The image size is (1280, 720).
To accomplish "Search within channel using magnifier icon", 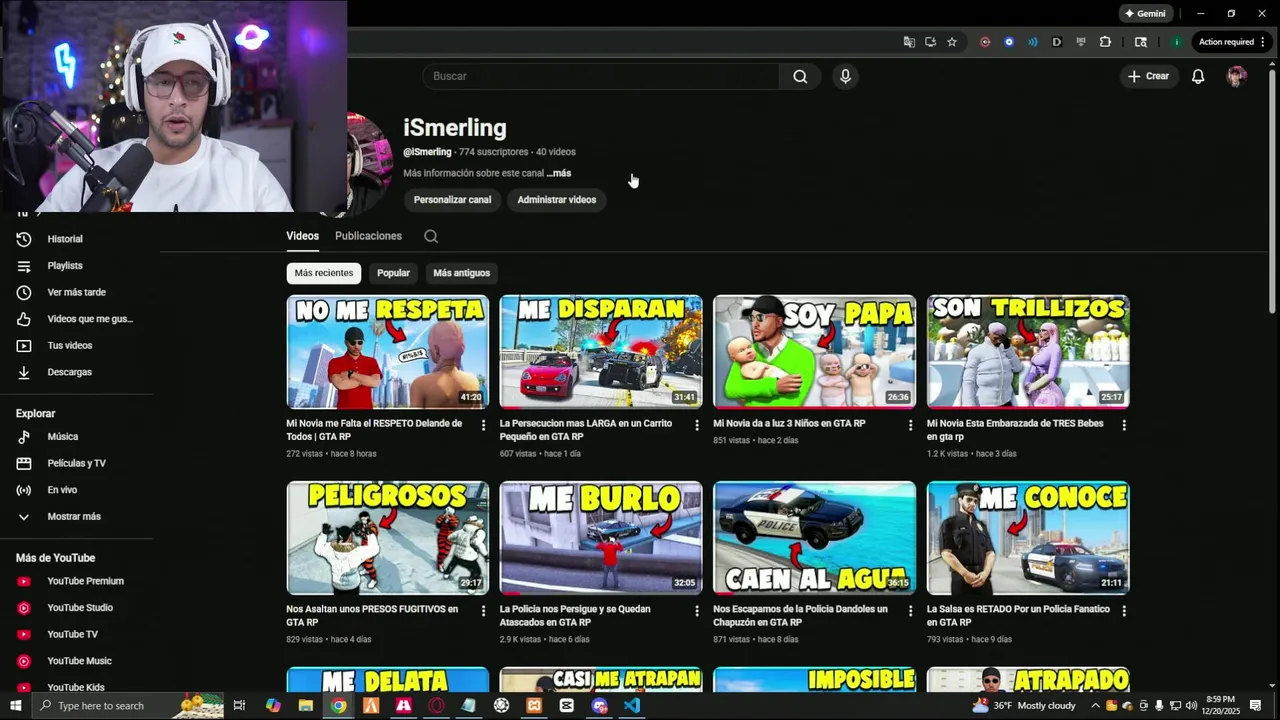I will [x=431, y=237].
